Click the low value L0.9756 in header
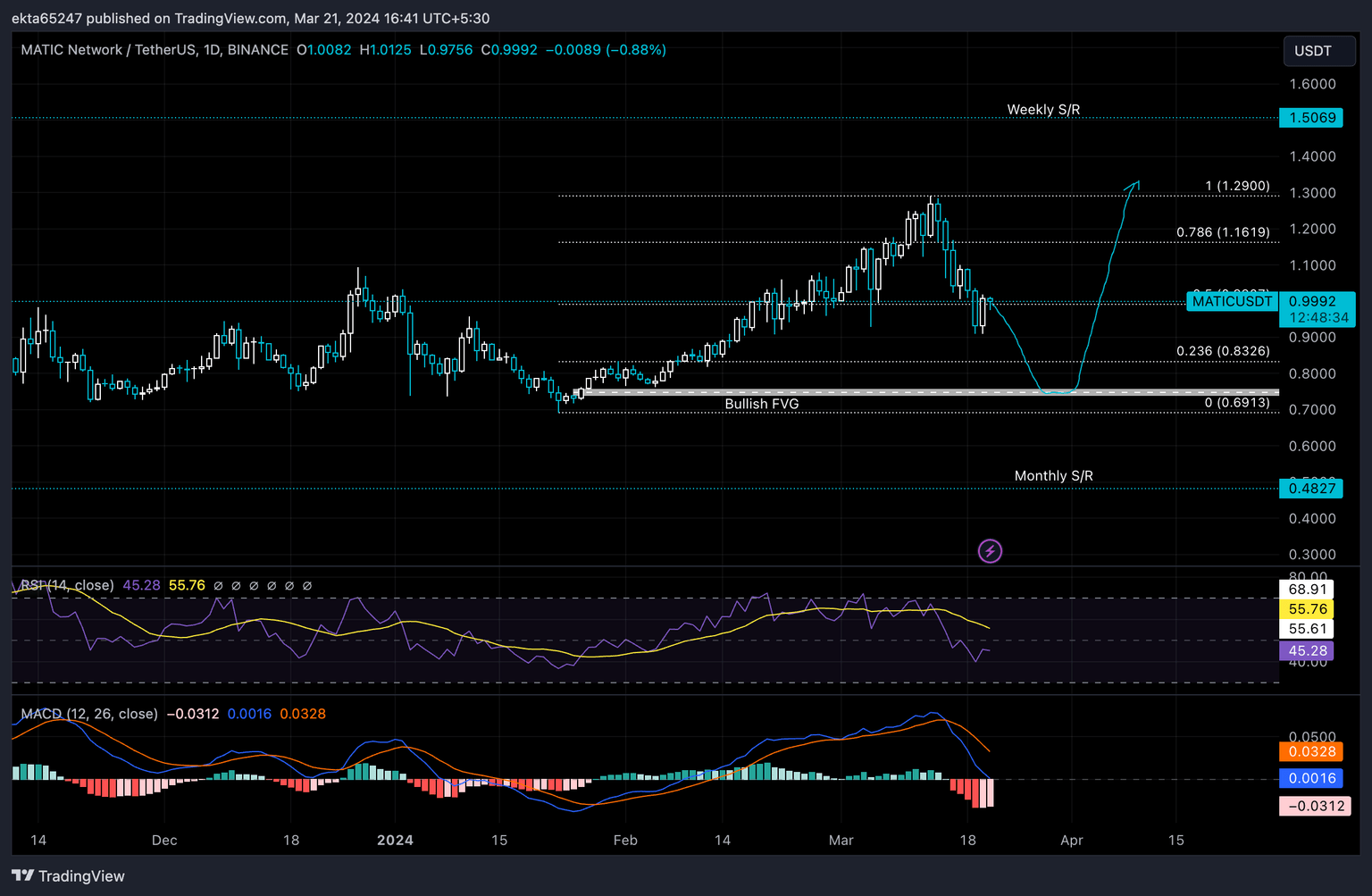The height and width of the screenshot is (896, 1372). click(446, 50)
